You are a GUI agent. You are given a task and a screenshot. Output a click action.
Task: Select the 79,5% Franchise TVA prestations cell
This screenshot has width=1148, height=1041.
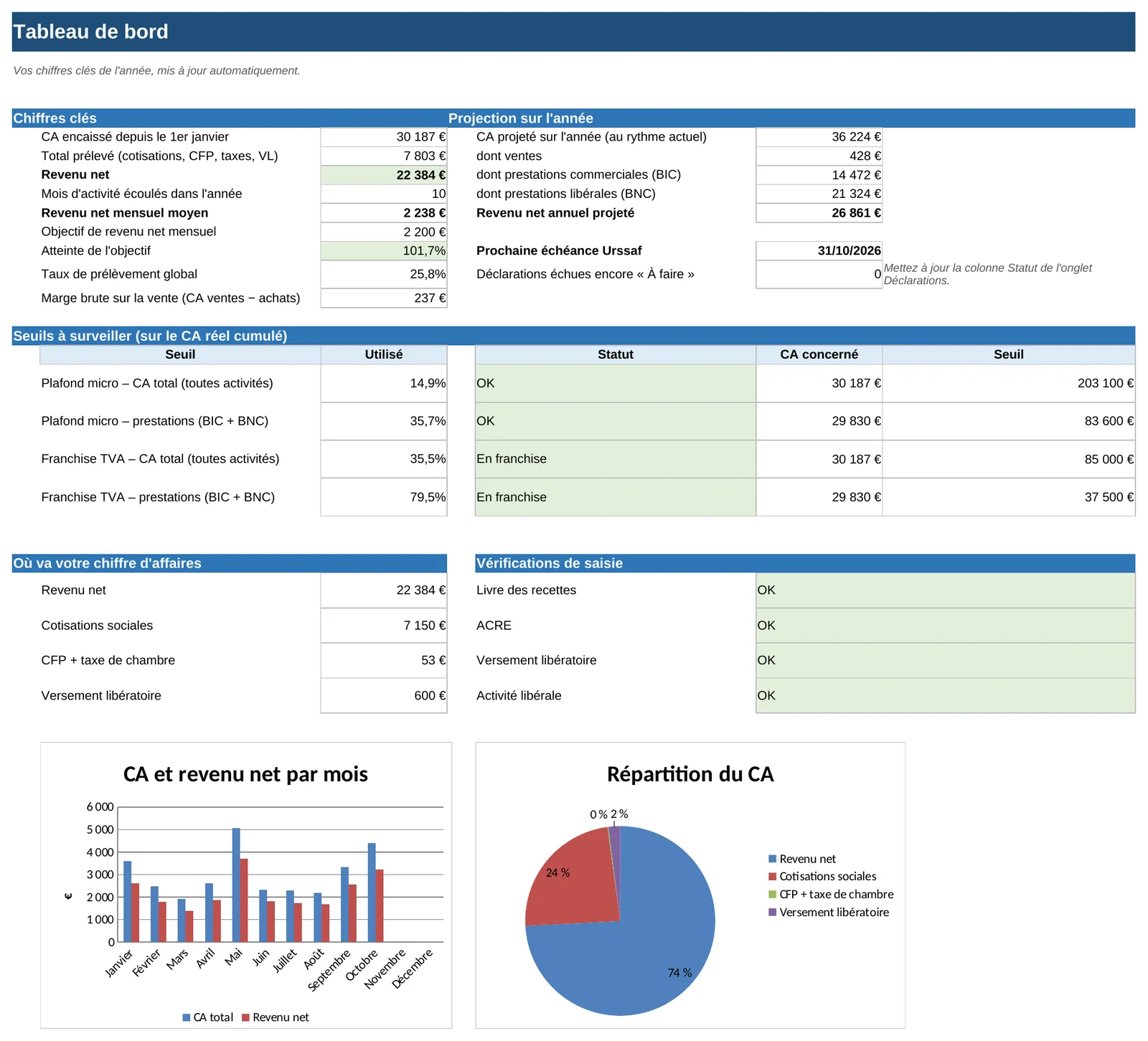[384, 497]
